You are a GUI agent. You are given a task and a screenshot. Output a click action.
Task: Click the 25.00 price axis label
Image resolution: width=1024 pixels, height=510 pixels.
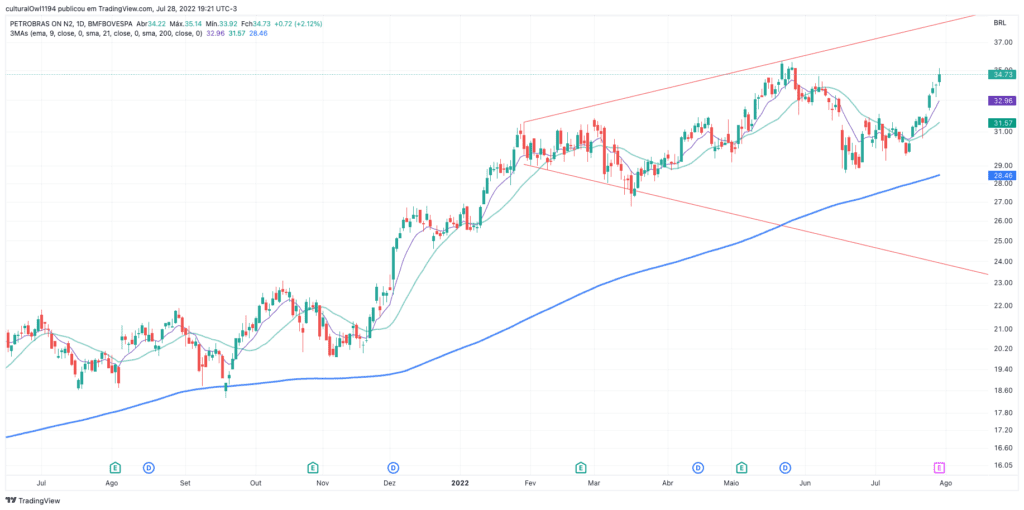click(1002, 241)
